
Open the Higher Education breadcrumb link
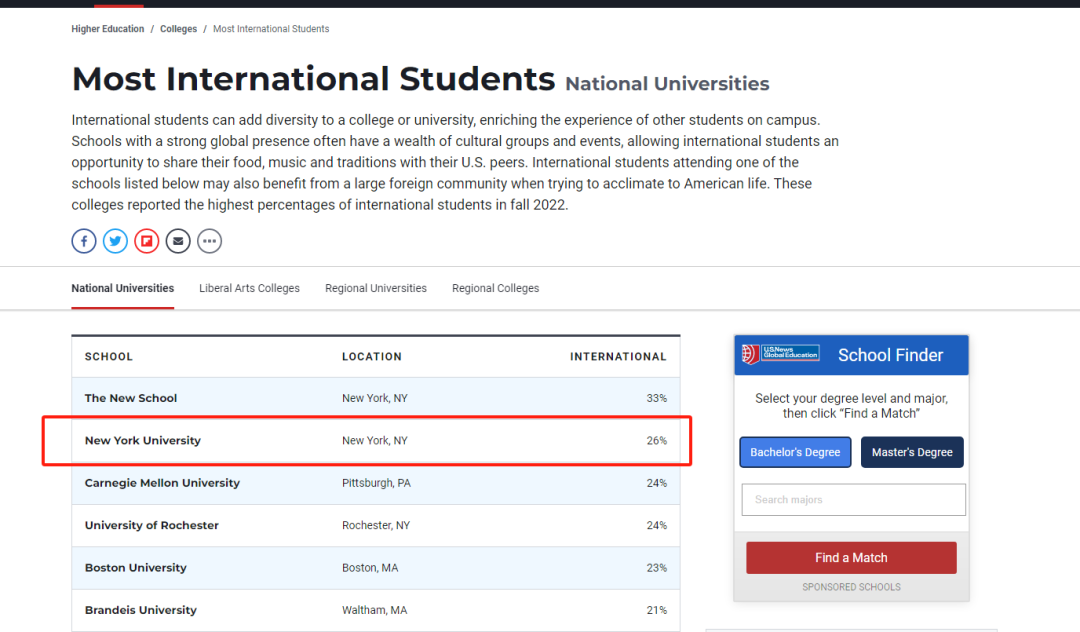pyautogui.click(x=107, y=29)
